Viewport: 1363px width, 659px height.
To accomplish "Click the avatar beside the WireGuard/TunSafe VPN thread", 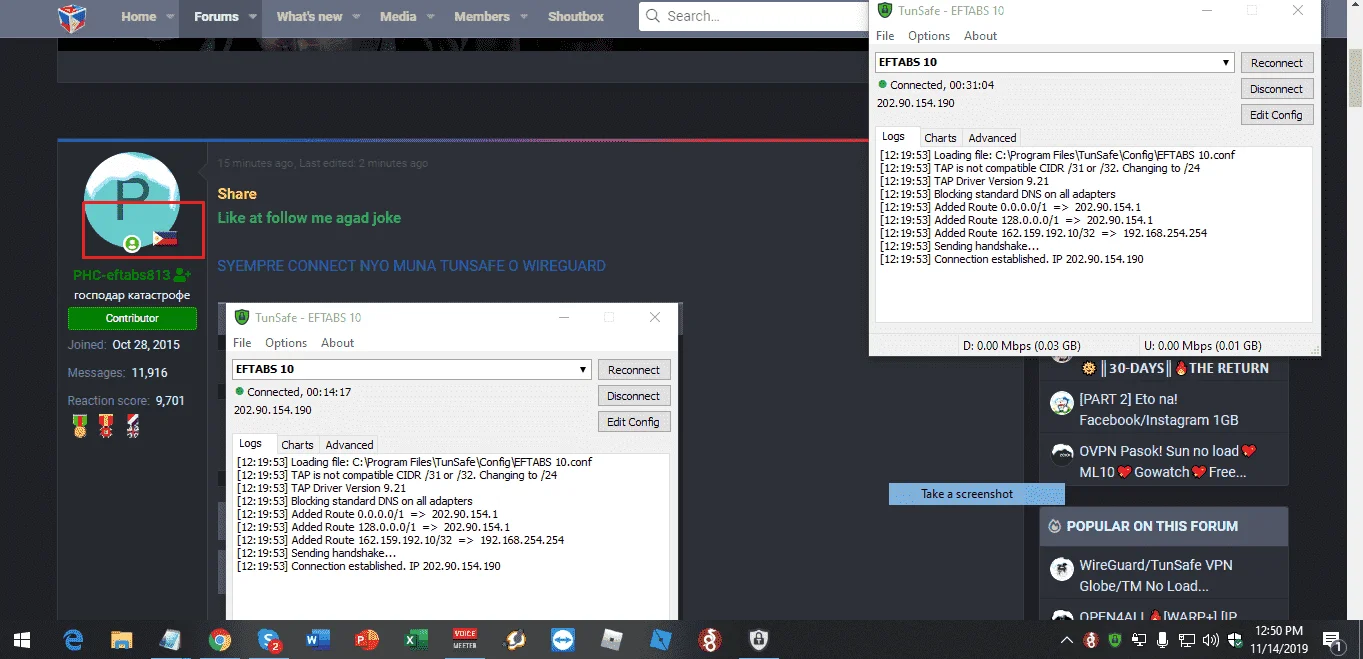I will (1061, 569).
